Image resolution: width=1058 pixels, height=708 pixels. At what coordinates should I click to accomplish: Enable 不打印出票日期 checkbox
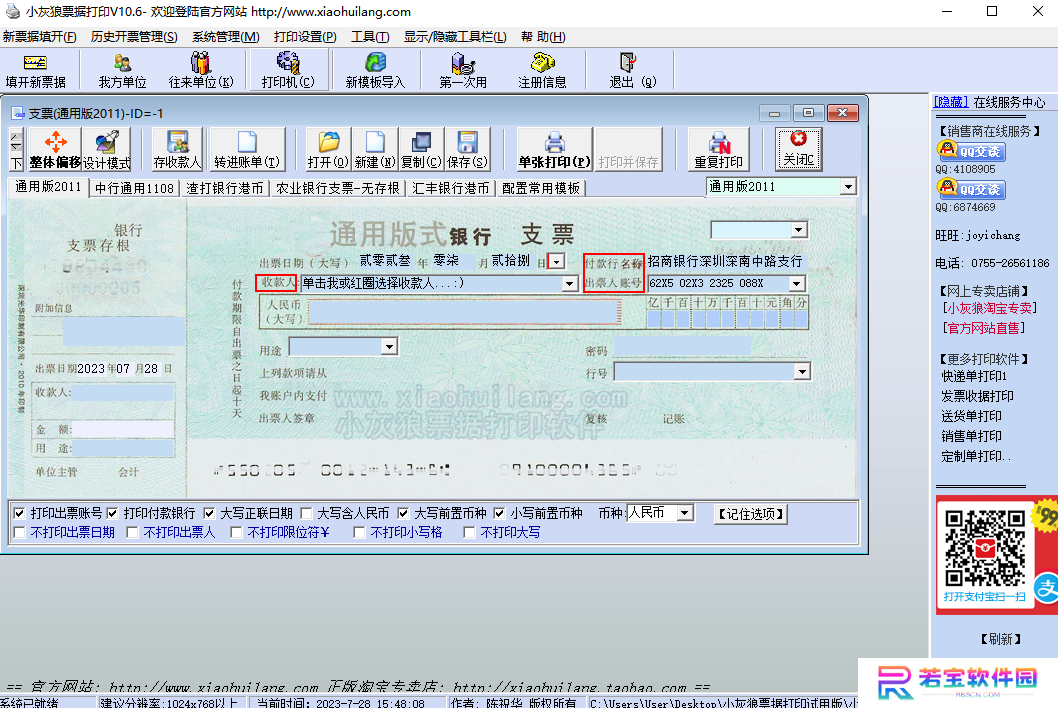coord(20,533)
